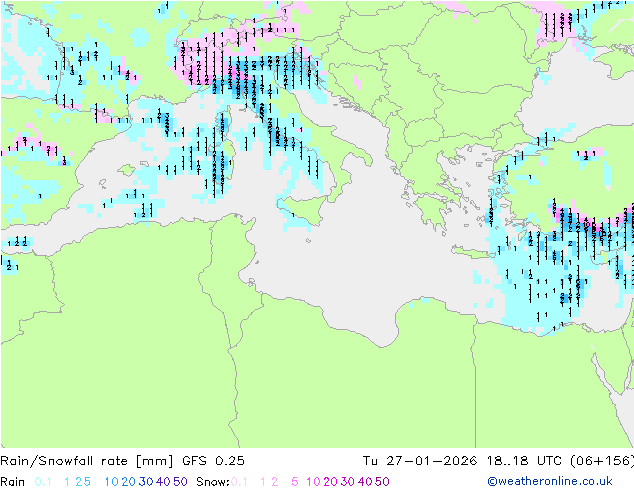Screen dimensions: 634x490
Task: Click the "18..18 UTC" time text
Action: coord(524,461)
